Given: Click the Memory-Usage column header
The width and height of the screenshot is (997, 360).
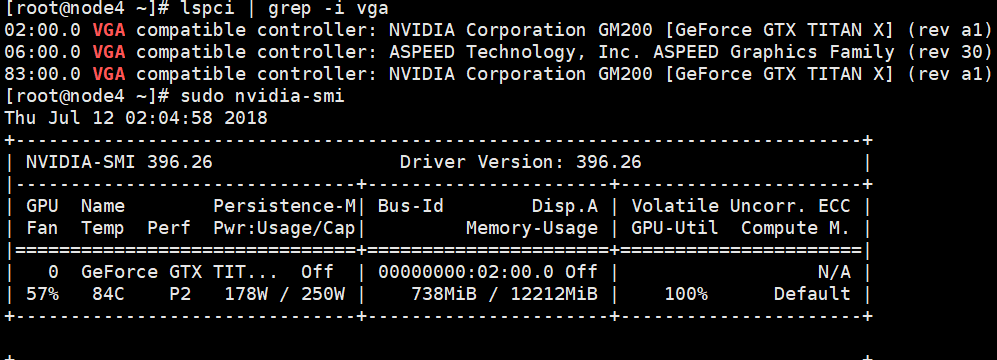Looking at the screenshot, I should (532, 228).
